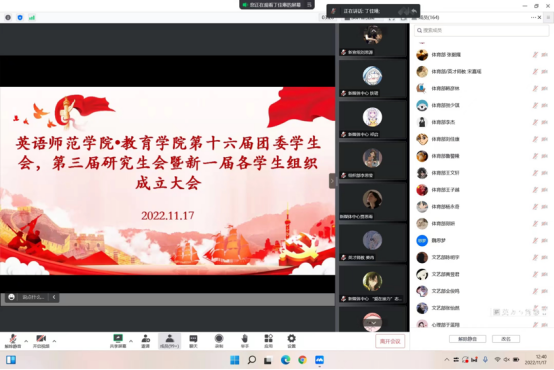Raise hand using the hand icon

[245, 341]
